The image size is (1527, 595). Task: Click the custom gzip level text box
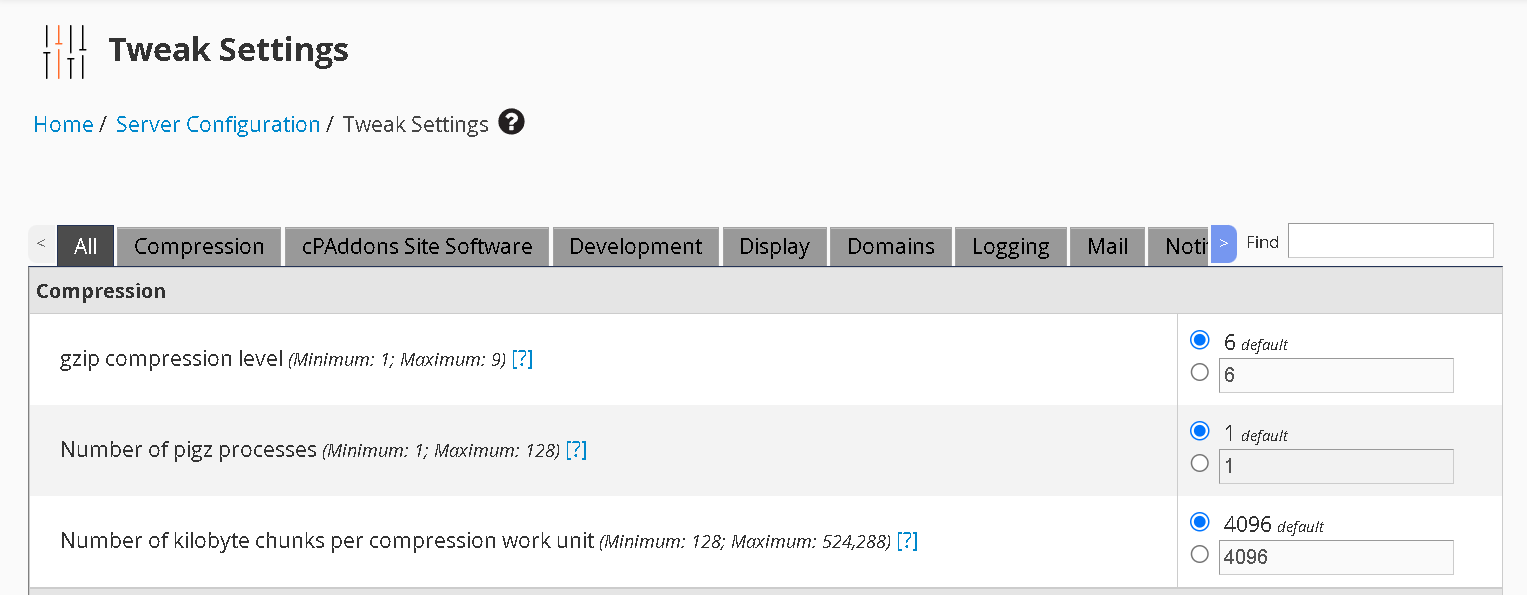[1335, 375]
